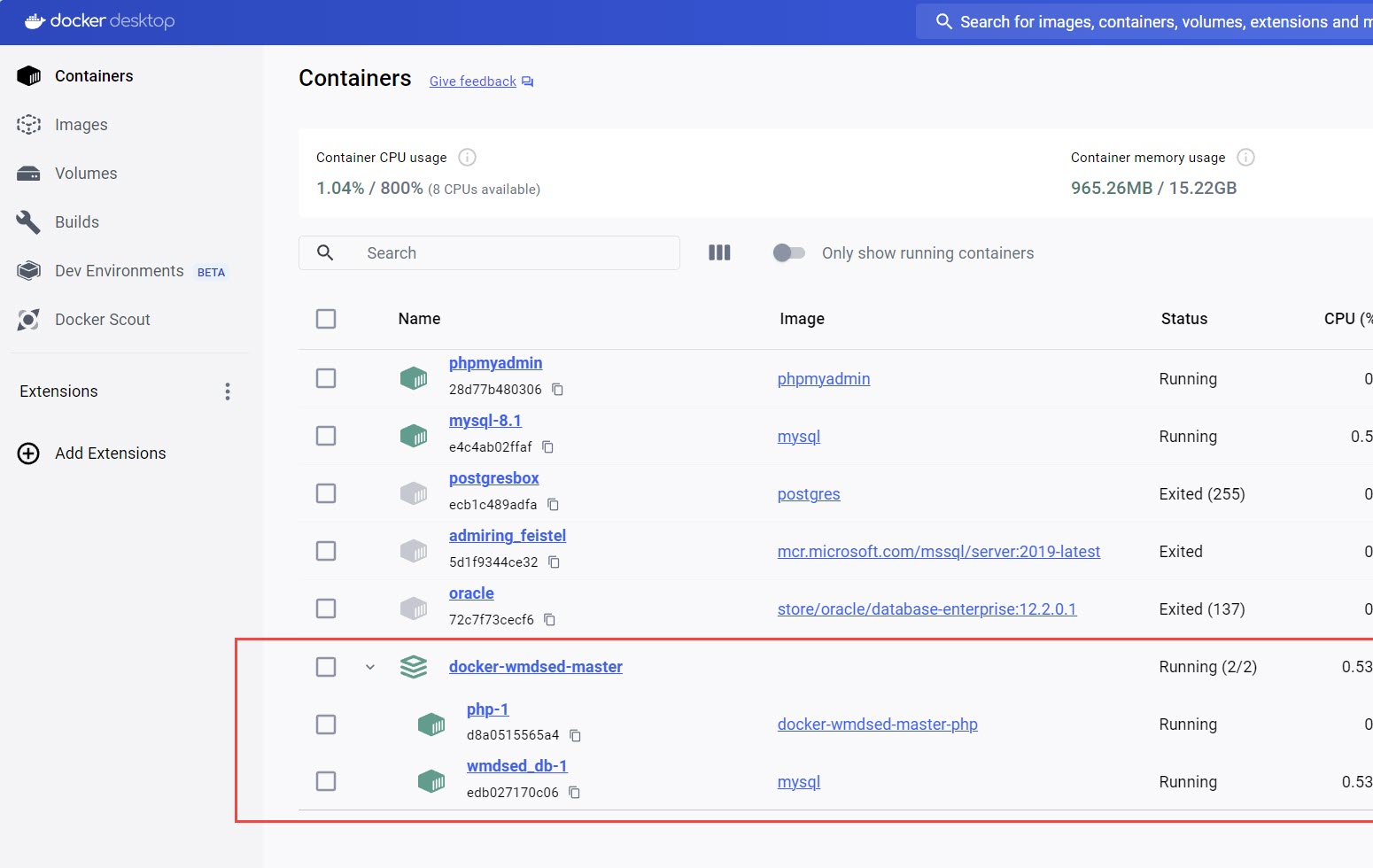Click the global search bar in header
This screenshot has width=1373, height=868.
(x=1144, y=21)
